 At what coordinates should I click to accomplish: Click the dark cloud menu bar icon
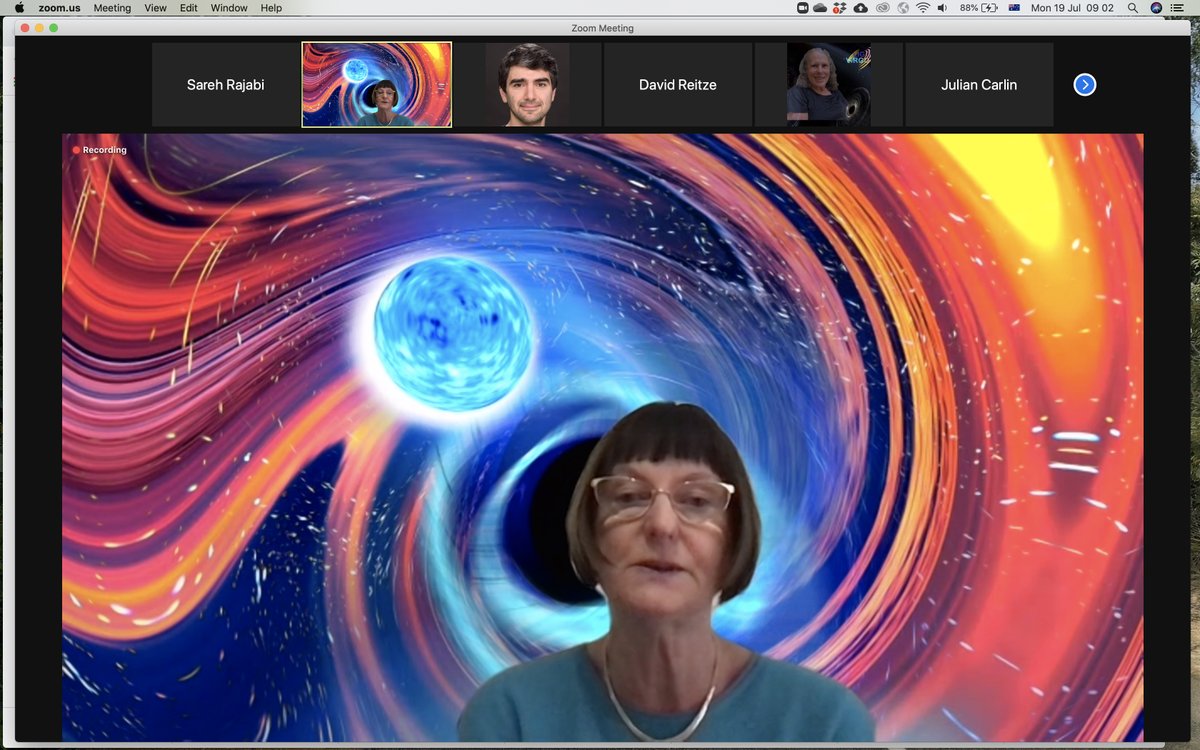coord(820,8)
